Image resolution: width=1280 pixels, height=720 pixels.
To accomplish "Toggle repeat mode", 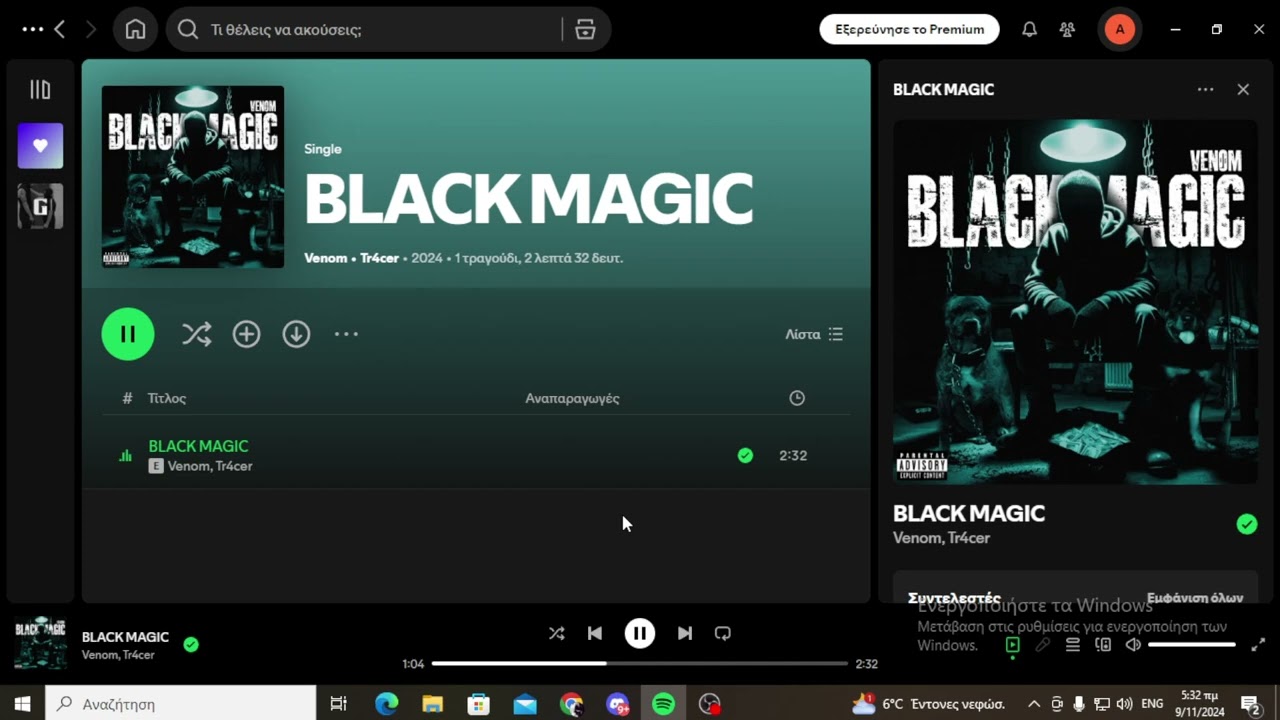I will [x=723, y=633].
